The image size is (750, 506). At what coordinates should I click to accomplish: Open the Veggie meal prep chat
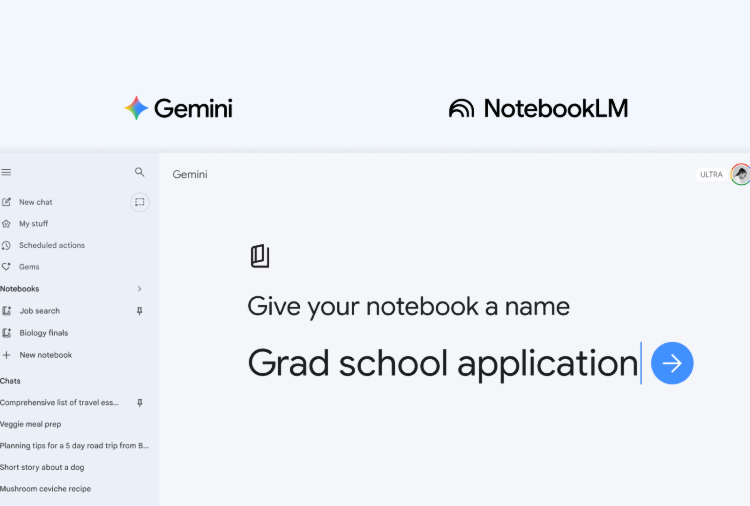click(31, 424)
